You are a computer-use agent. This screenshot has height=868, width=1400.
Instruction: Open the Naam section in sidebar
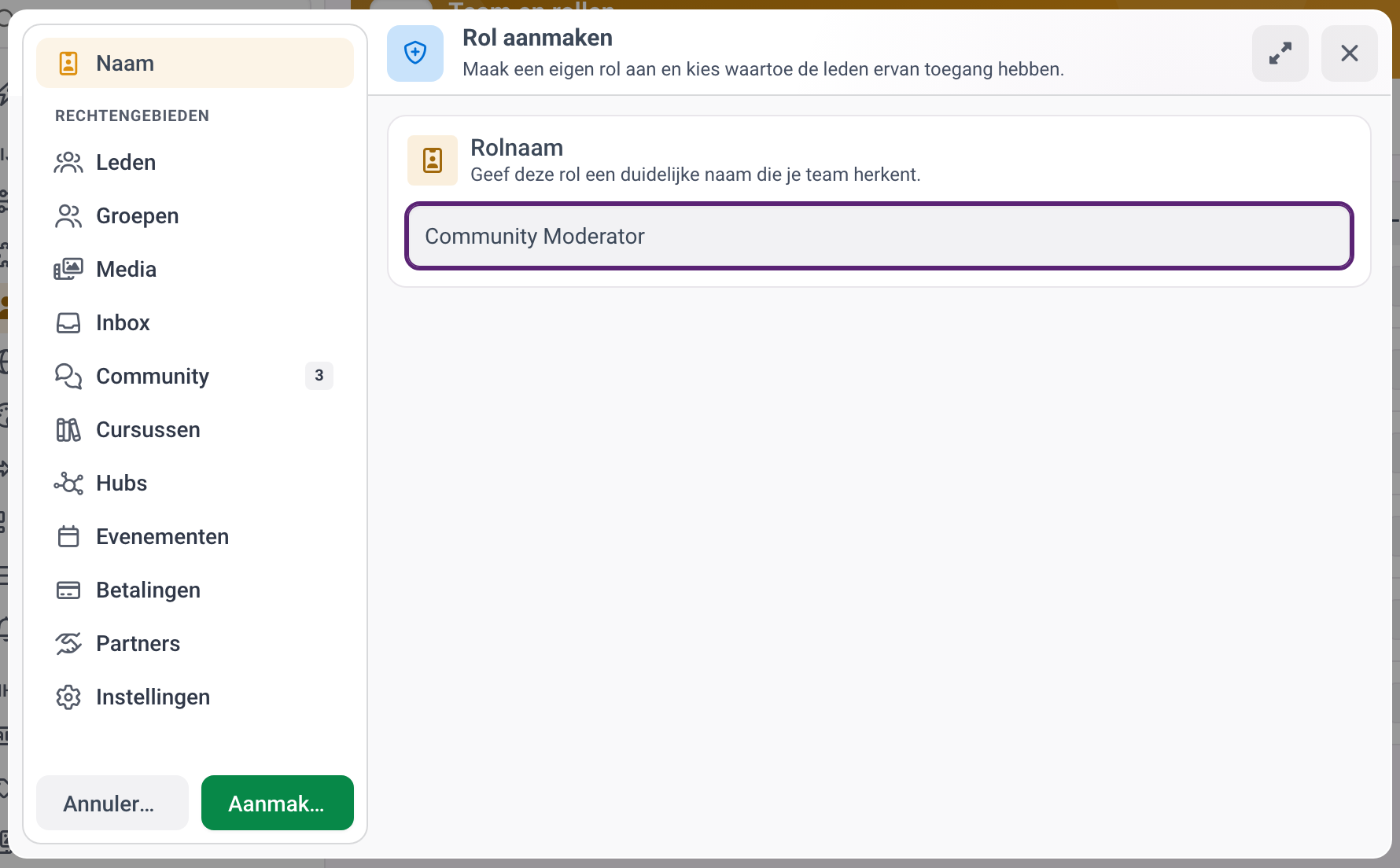click(195, 63)
